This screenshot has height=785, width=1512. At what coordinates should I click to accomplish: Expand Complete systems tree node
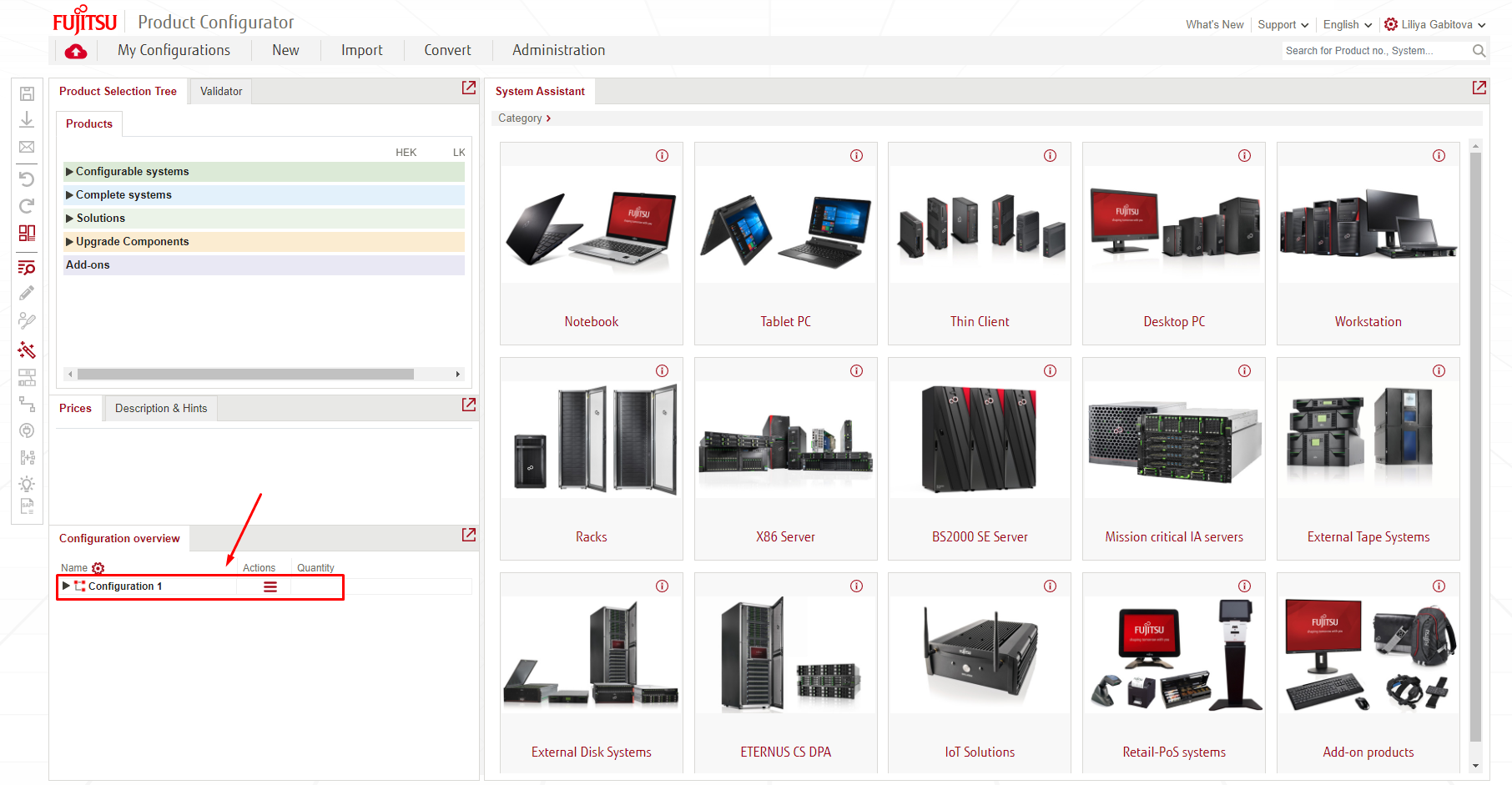point(69,195)
